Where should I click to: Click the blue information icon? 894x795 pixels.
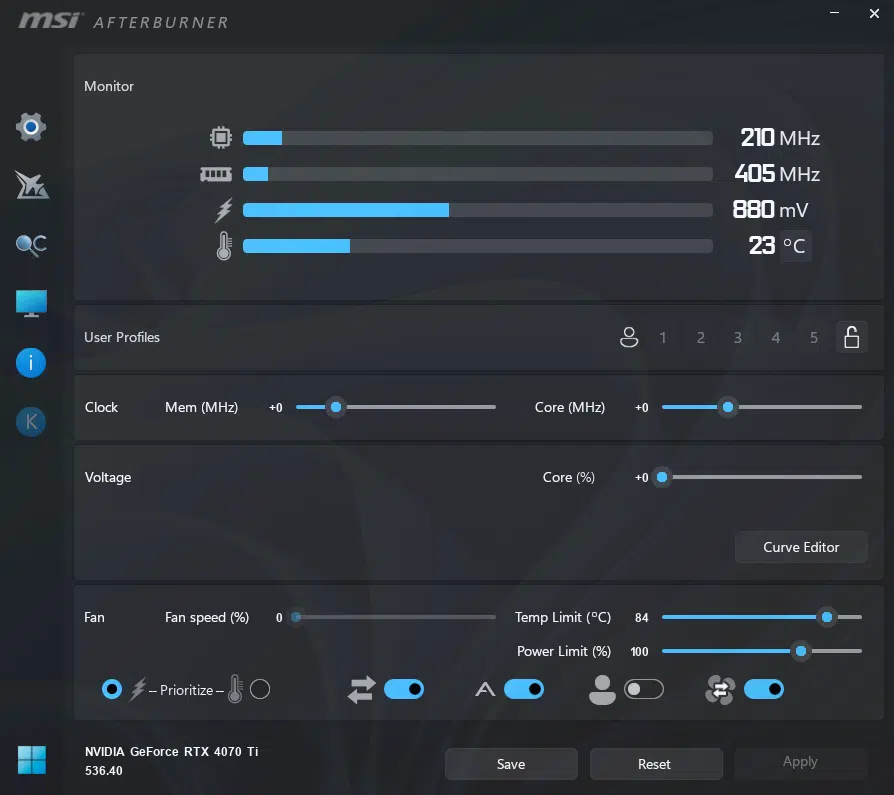31,363
